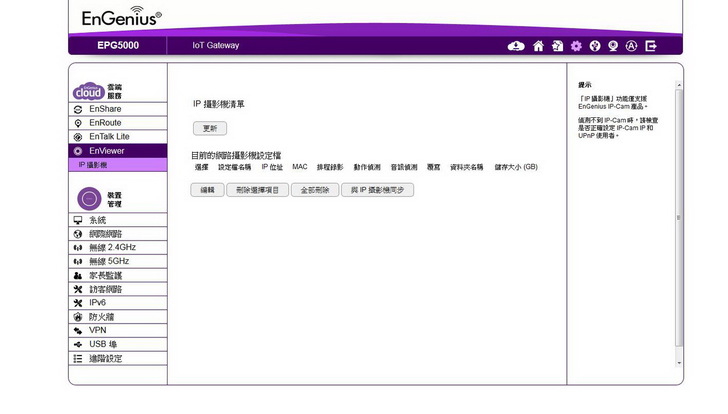
Task: Expand the 防火牆 firewall section
Action: pos(101,316)
